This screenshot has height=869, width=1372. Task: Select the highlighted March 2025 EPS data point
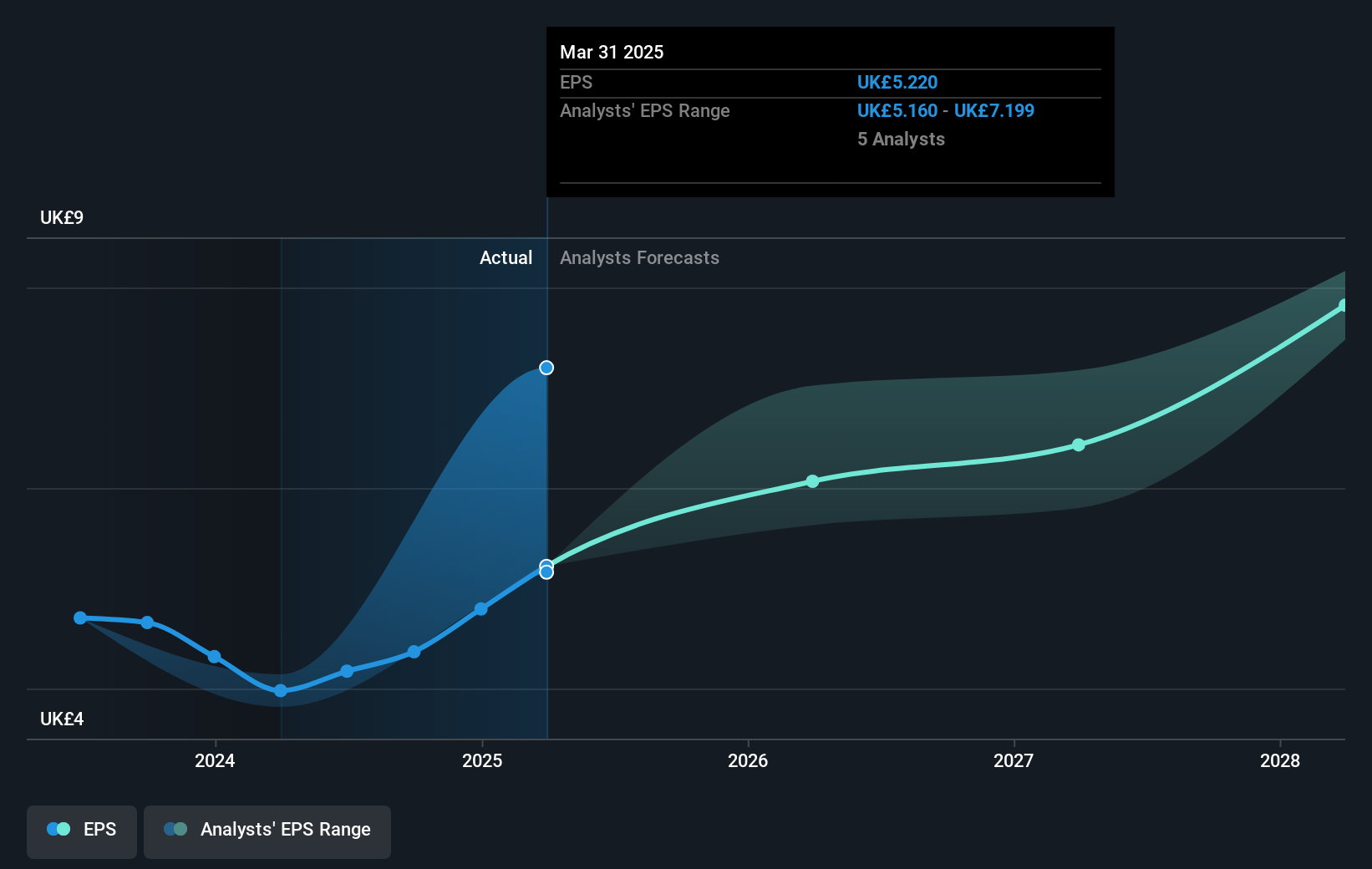tap(546, 571)
